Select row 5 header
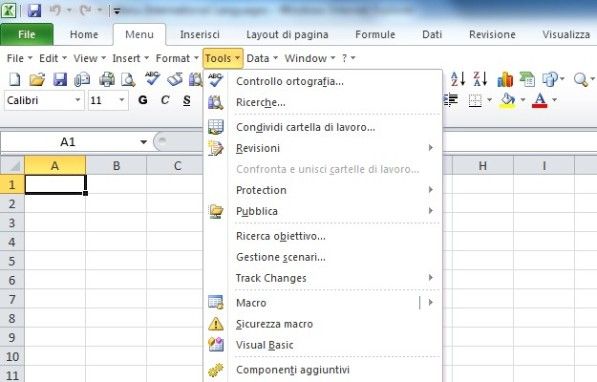597x382 pixels. click(x=12, y=261)
